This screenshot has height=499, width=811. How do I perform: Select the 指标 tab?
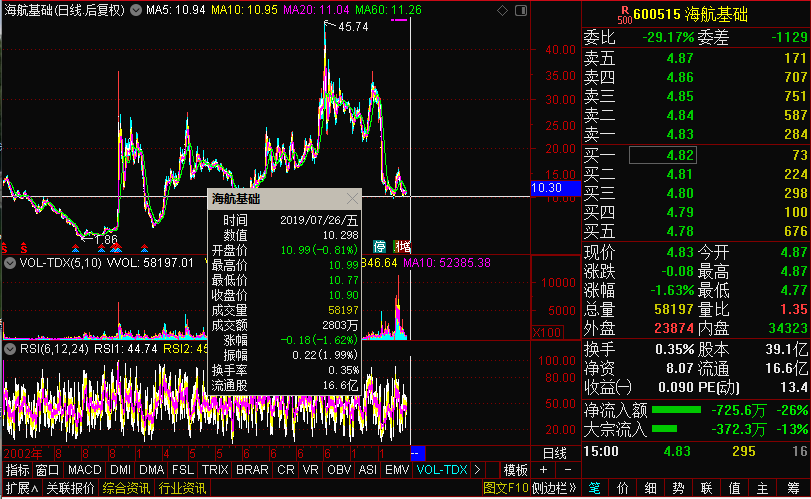[18, 470]
